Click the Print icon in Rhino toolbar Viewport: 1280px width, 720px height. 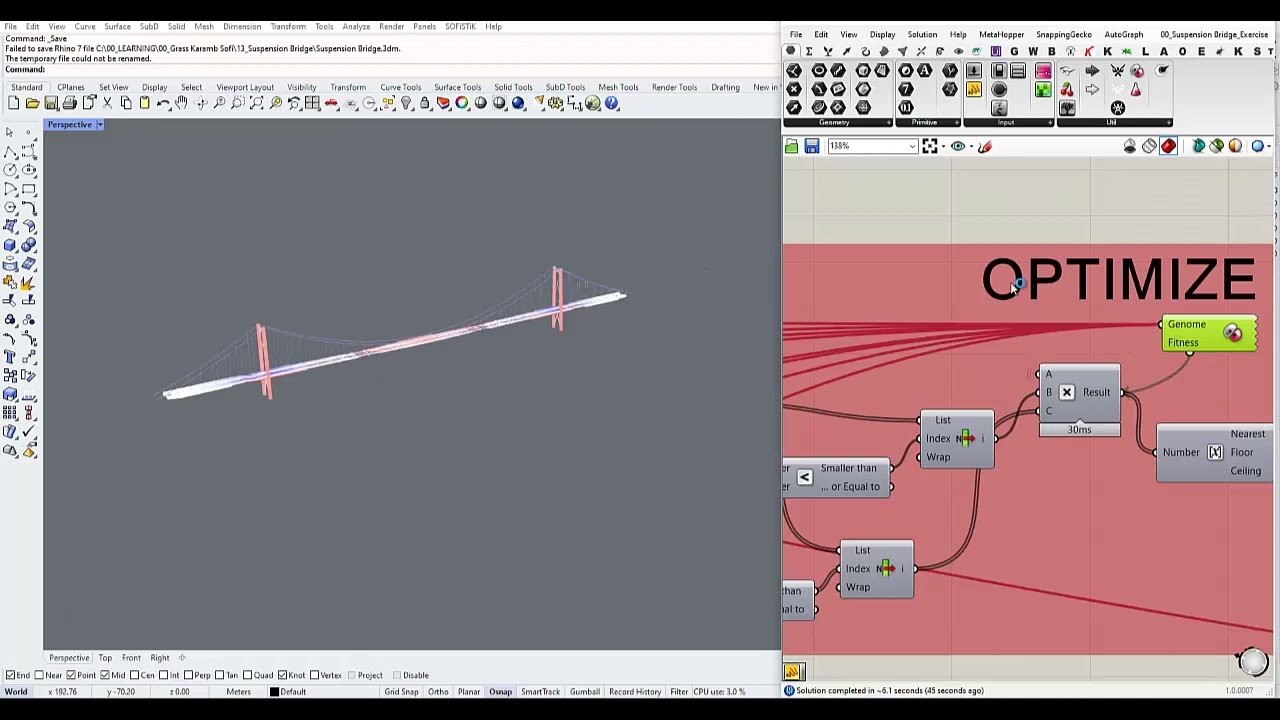coord(70,103)
